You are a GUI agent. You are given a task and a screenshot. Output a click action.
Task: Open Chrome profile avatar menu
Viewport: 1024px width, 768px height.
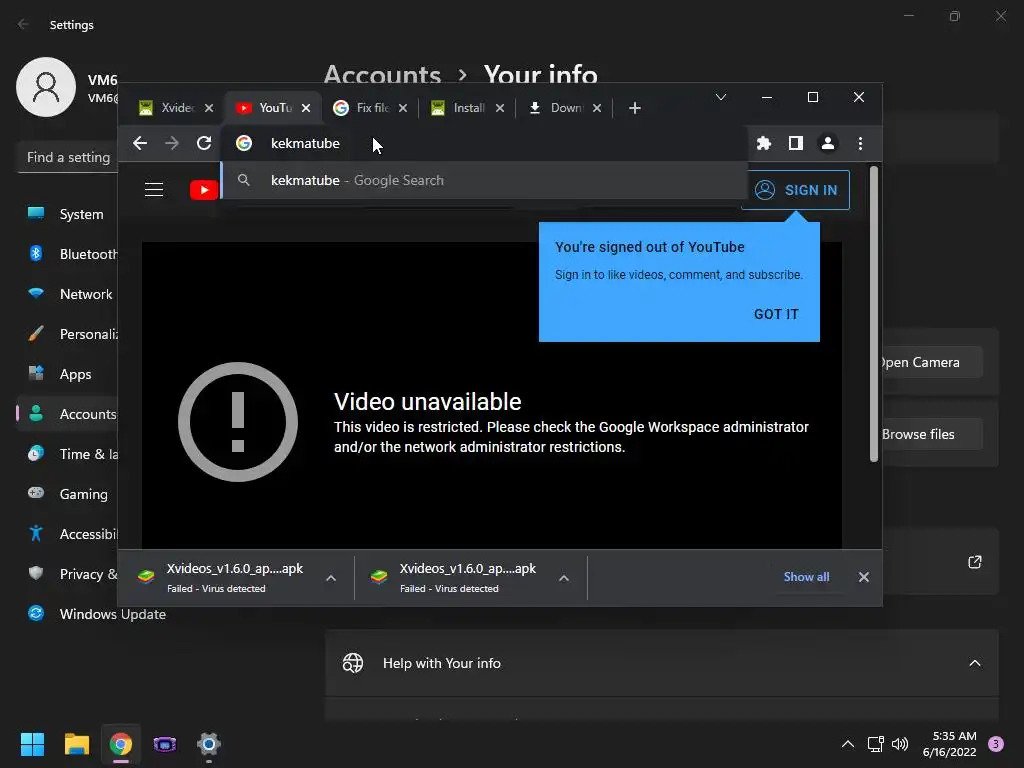coord(827,143)
